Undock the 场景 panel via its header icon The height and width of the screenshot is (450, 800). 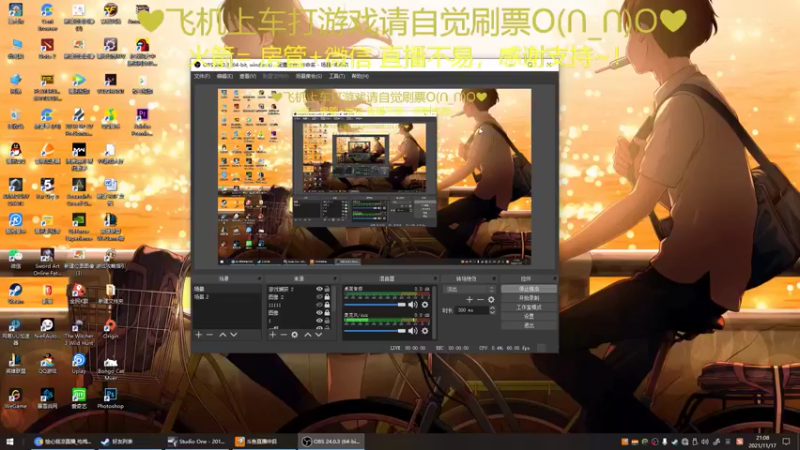pyautogui.click(x=259, y=279)
